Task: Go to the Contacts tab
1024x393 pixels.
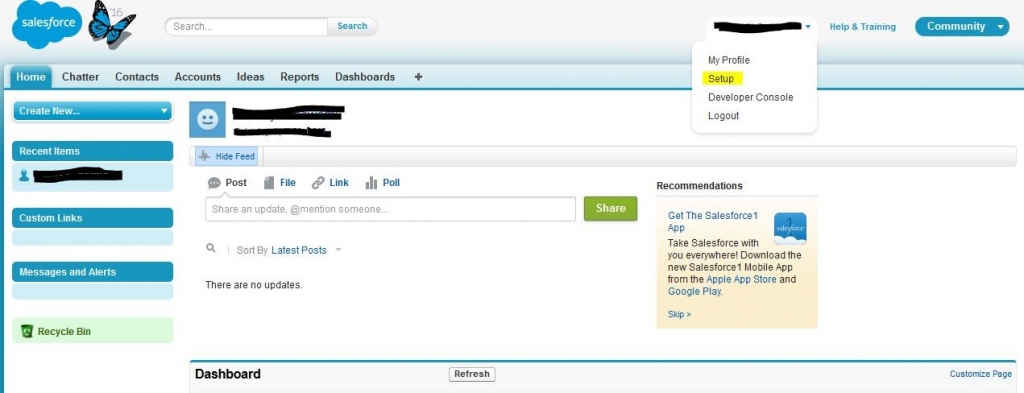Action: pyautogui.click(x=137, y=77)
